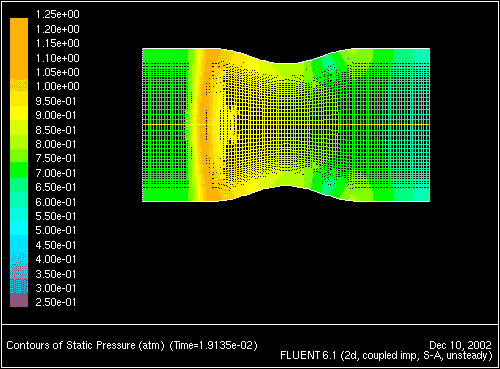Click the mauve swatch at the colorbar bottom

(19, 300)
